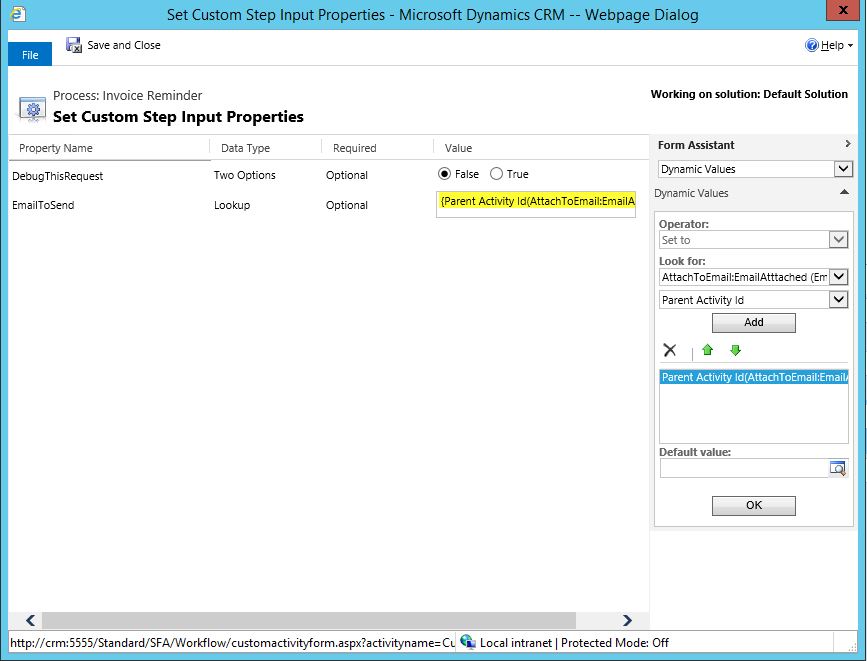Viewport: 867px width, 661px height.
Task: Open the Dynamic Values dropdown in Form Assistant
Action: 843,168
